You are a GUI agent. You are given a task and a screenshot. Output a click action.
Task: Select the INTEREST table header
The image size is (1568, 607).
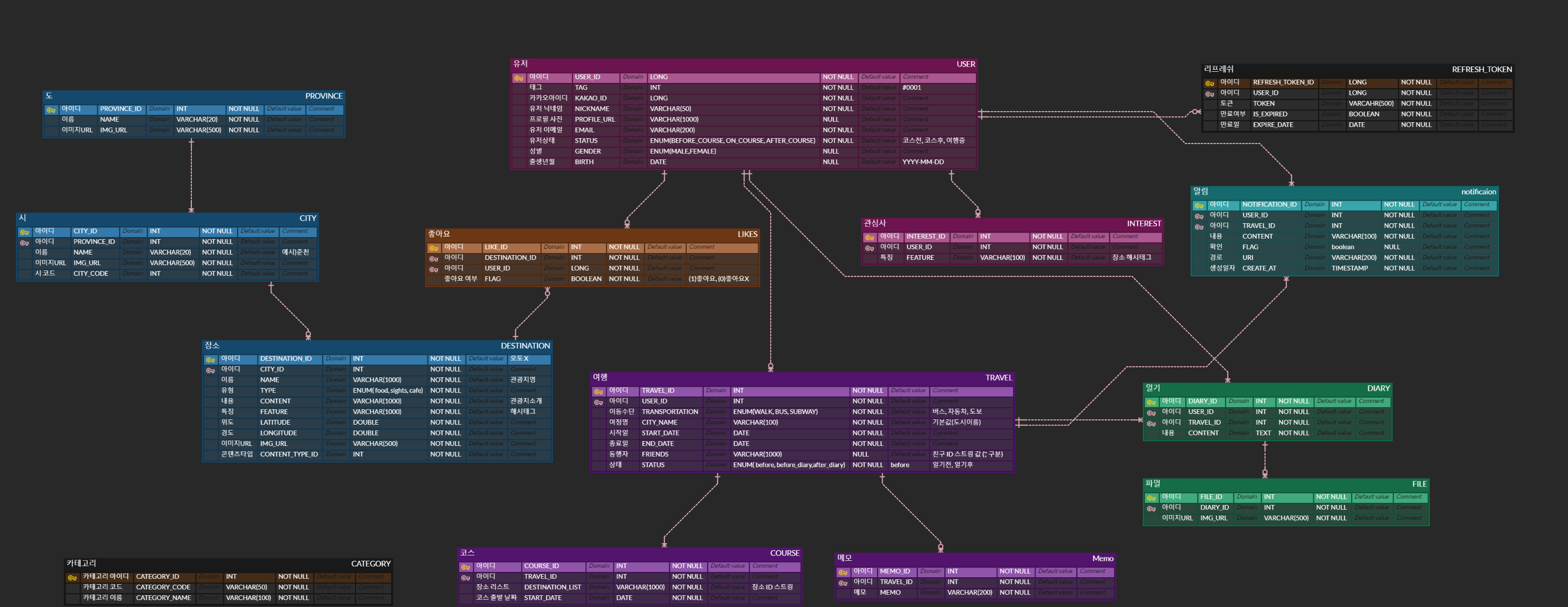[1011, 223]
